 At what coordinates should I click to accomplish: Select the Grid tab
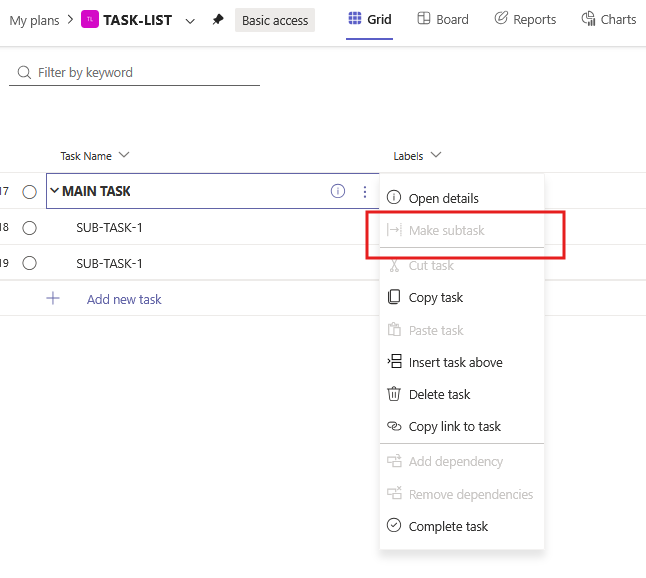coord(370,19)
